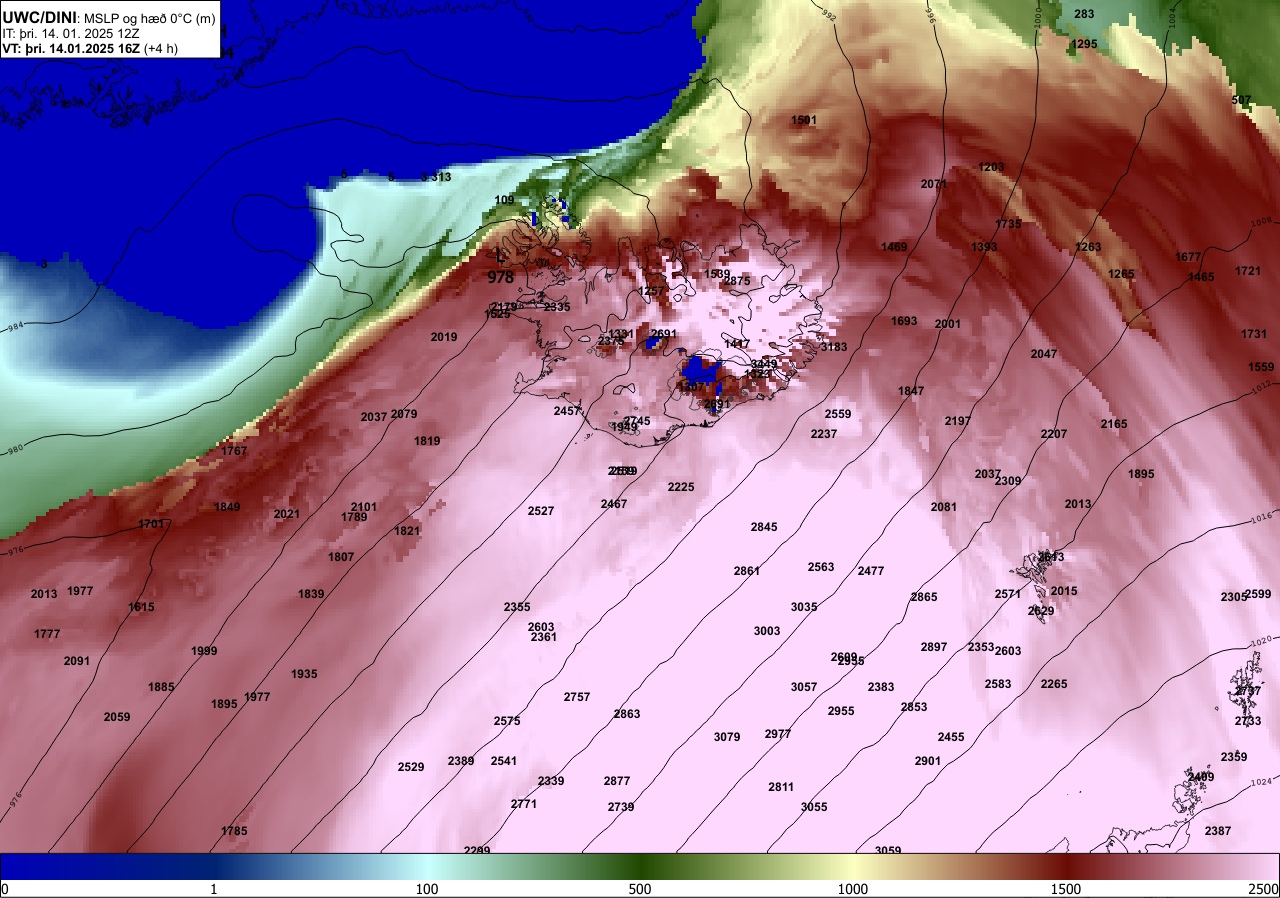Click the height value 2071
The image size is (1280, 898).
coord(934,184)
